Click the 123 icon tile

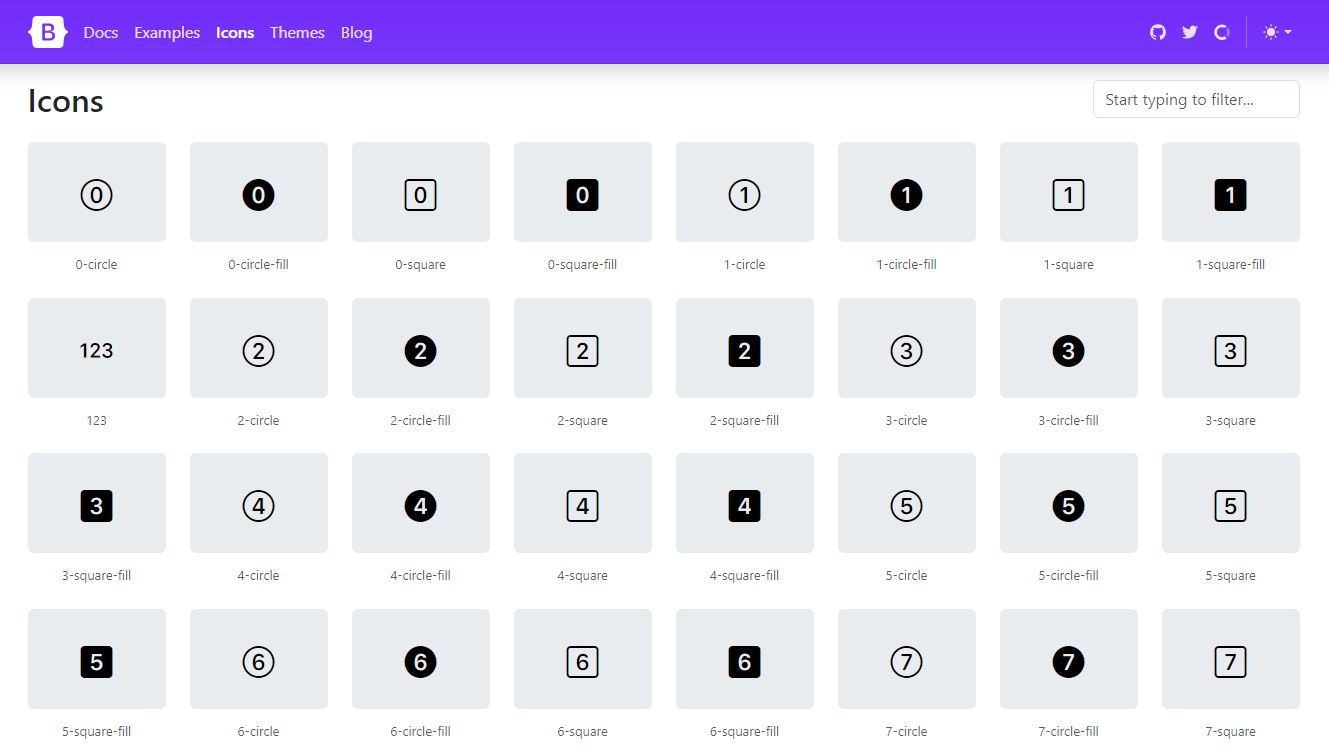(x=96, y=348)
